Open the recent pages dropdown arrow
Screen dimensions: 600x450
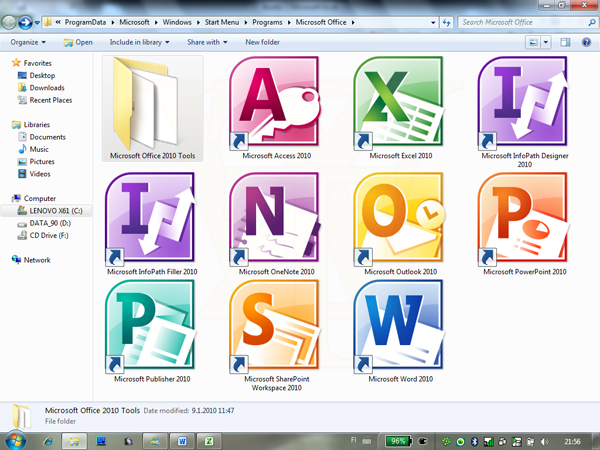[x=37, y=23]
